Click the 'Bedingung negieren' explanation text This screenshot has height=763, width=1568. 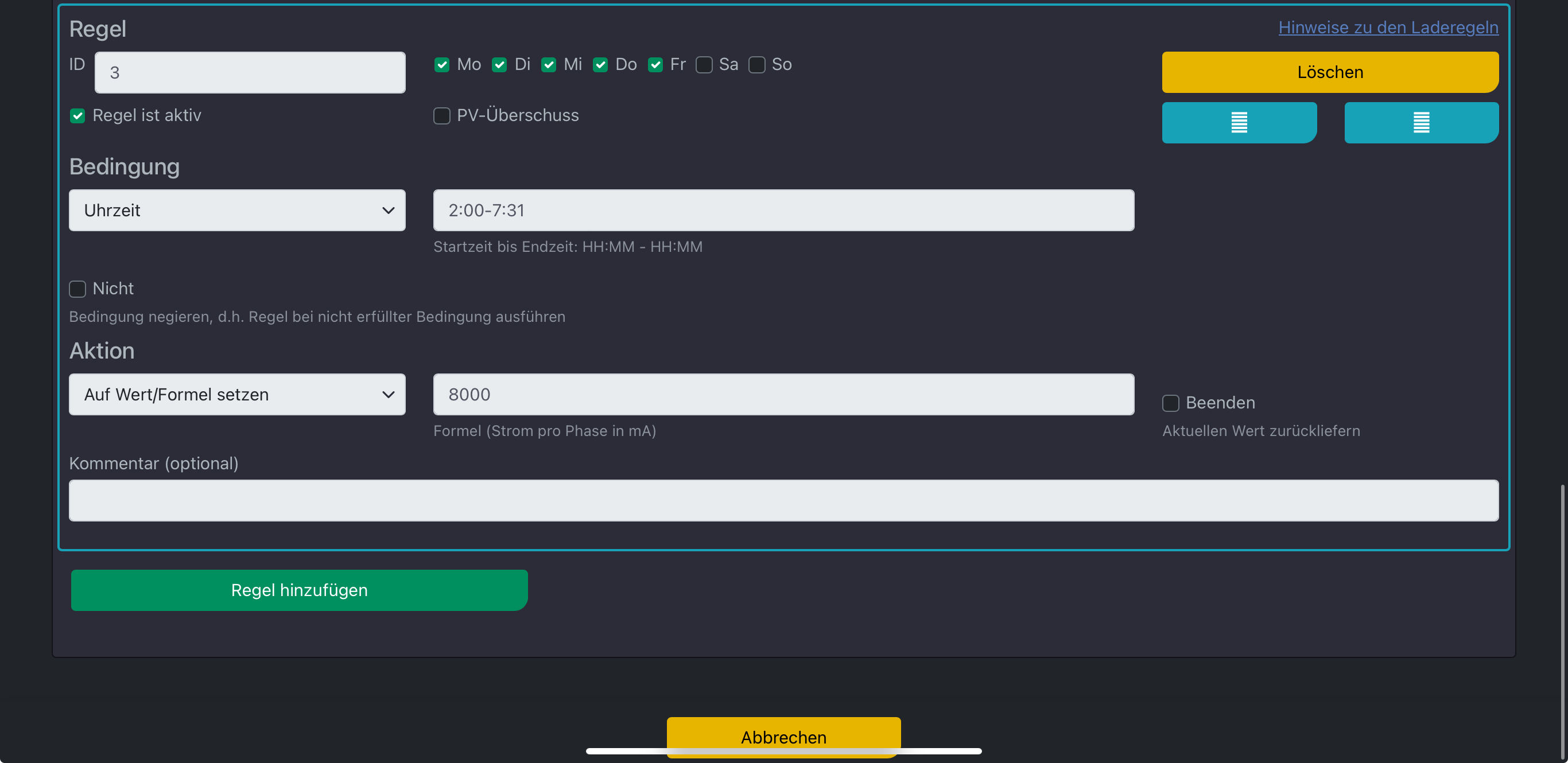coord(317,317)
